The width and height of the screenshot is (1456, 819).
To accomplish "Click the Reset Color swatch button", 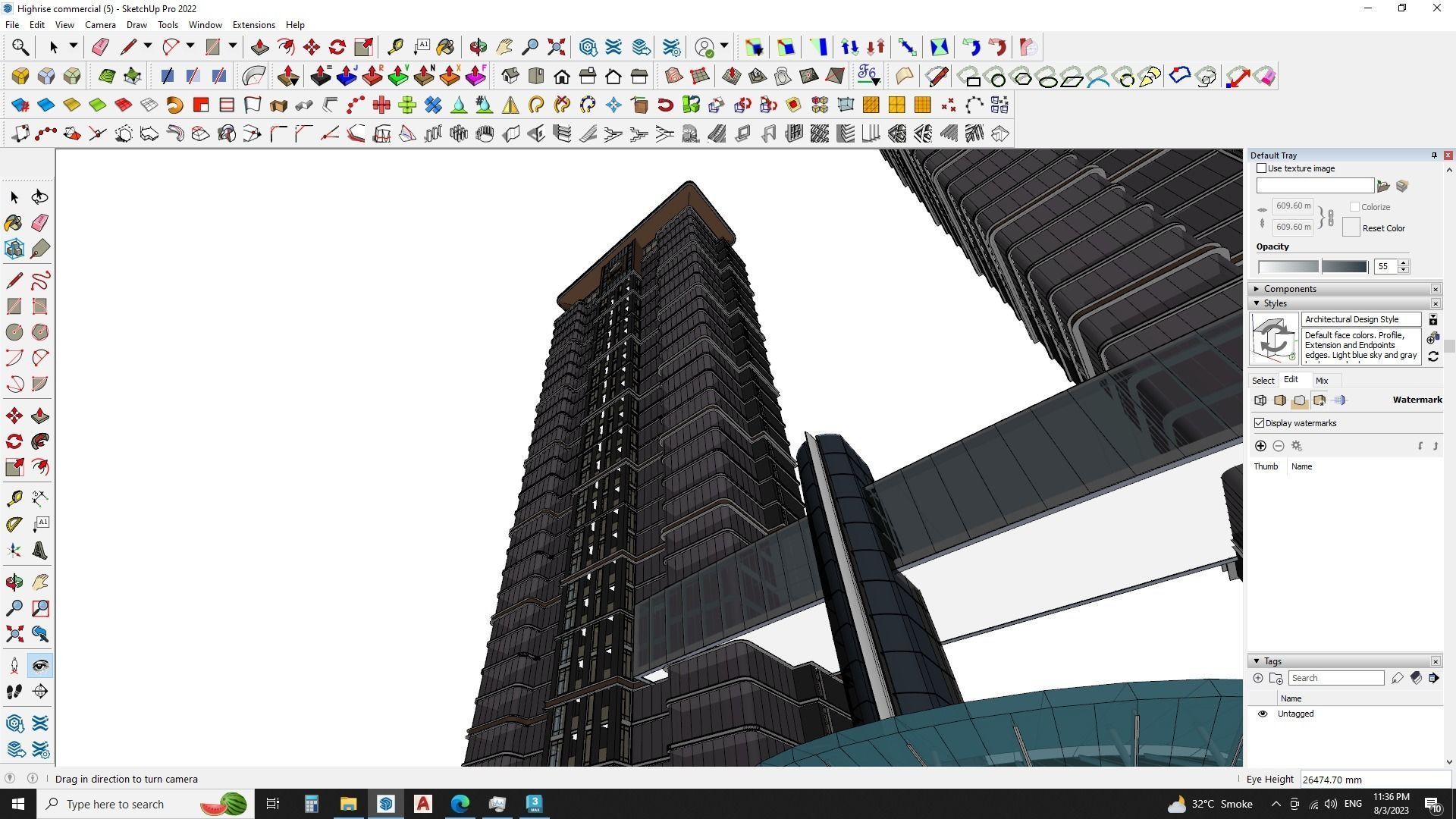I will 1351,227.
